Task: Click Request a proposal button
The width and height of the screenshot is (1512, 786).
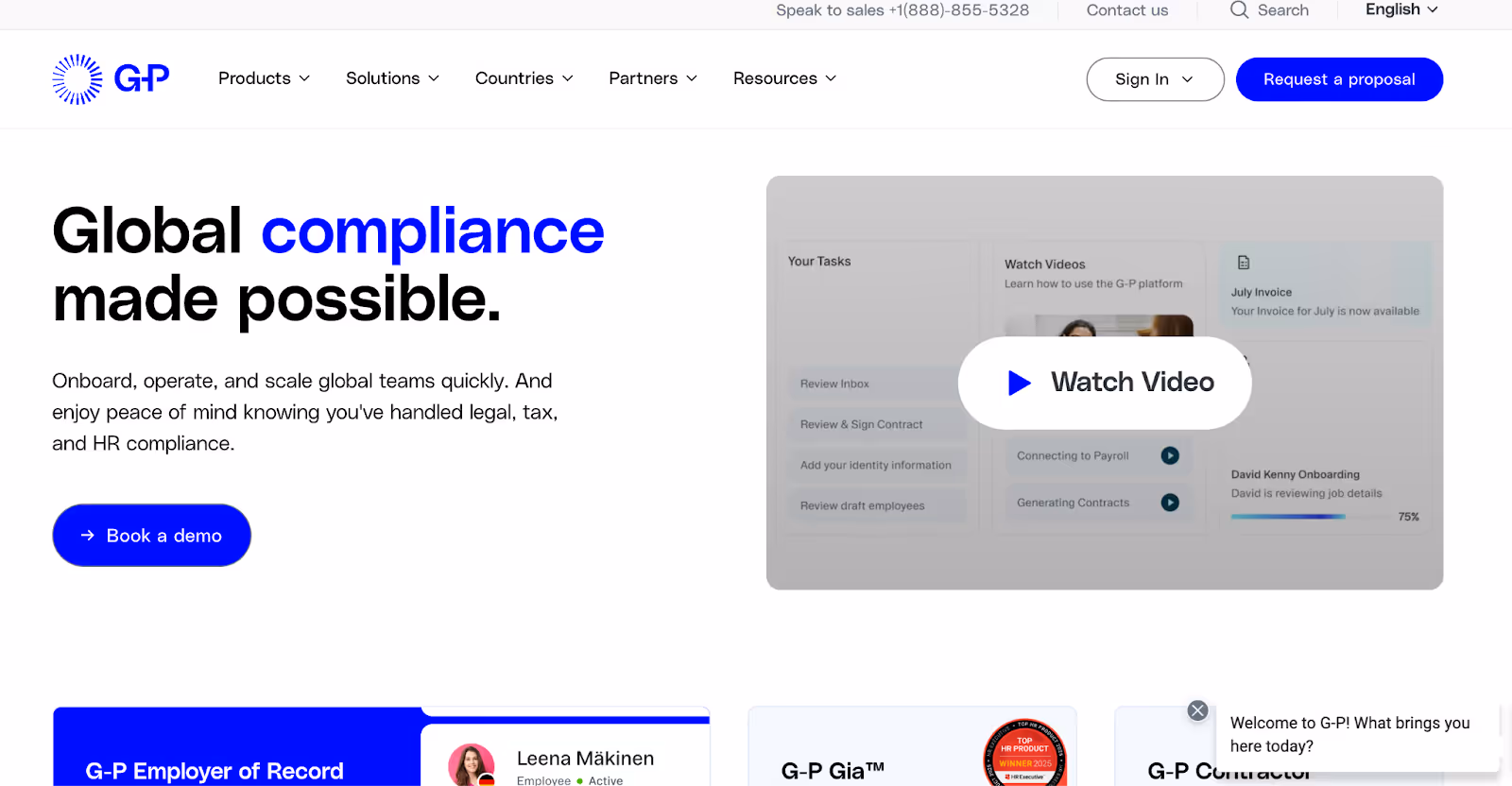Action: click(1339, 79)
